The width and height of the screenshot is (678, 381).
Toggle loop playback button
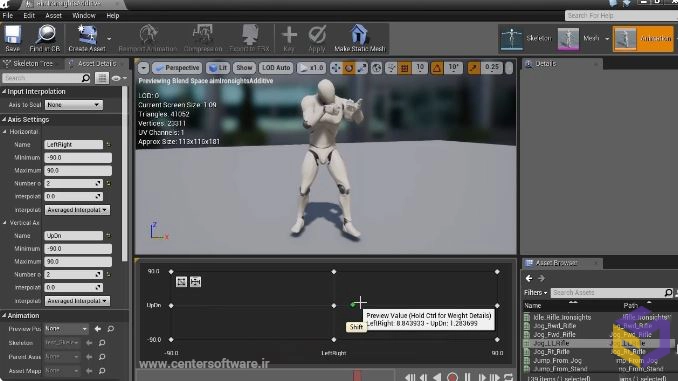[x=508, y=377]
